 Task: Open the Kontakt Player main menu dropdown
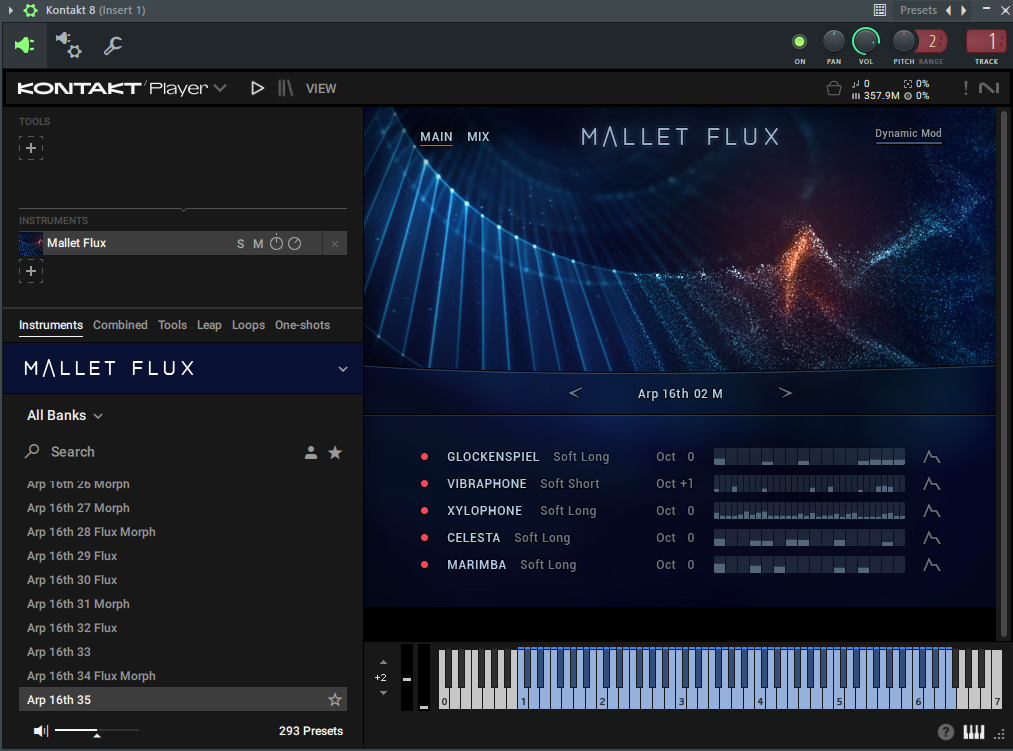pyautogui.click(x=220, y=88)
